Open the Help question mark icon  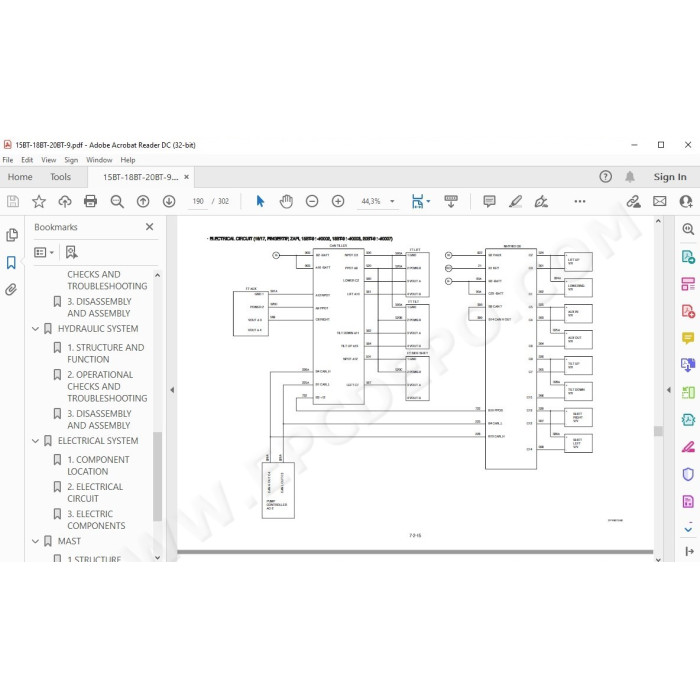pos(605,177)
